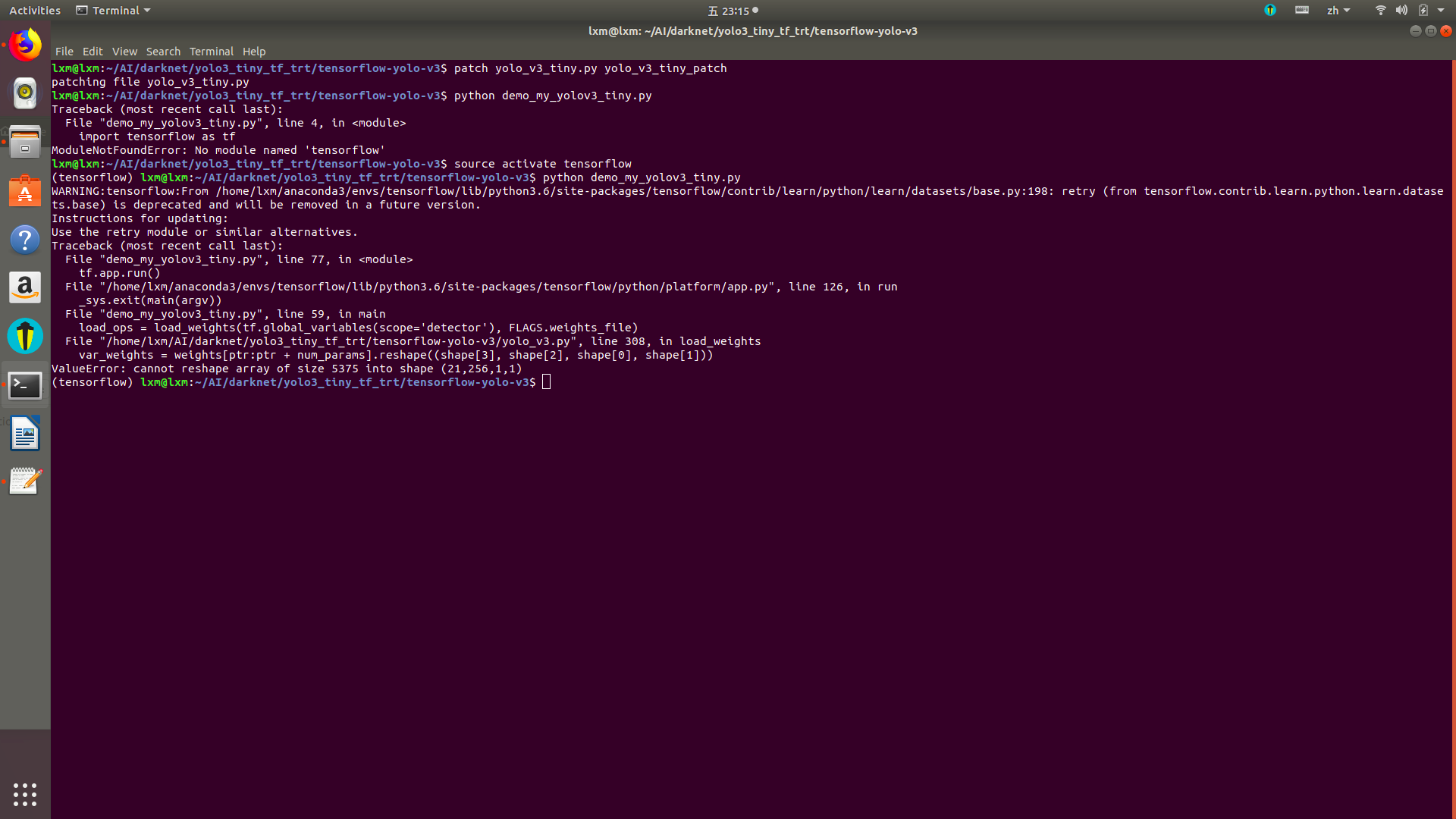Screen dimensions: 1456x819
Task: Open the 23:15 clock calendar
Action: coord(733,11)
